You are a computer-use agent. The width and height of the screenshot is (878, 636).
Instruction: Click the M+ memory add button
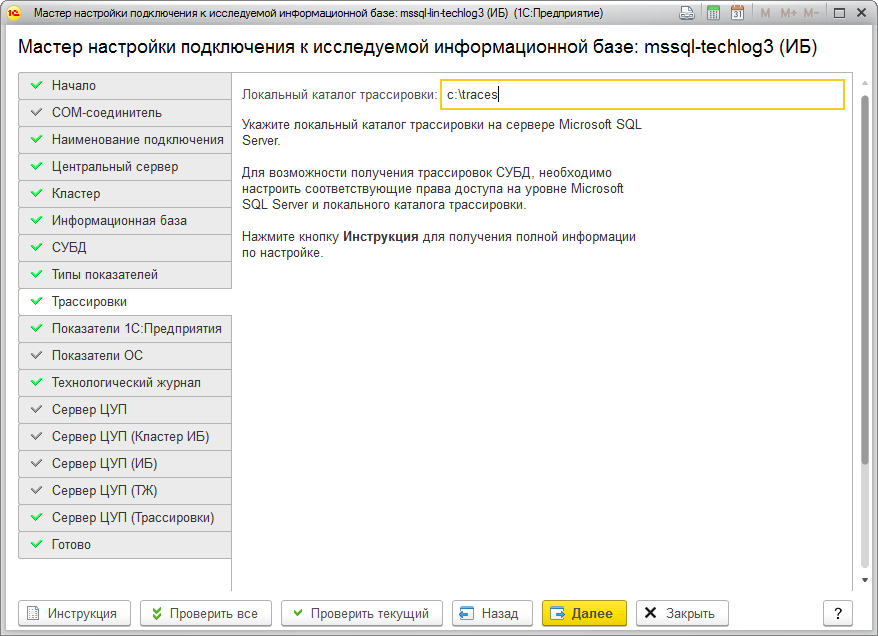click(787, 14)
